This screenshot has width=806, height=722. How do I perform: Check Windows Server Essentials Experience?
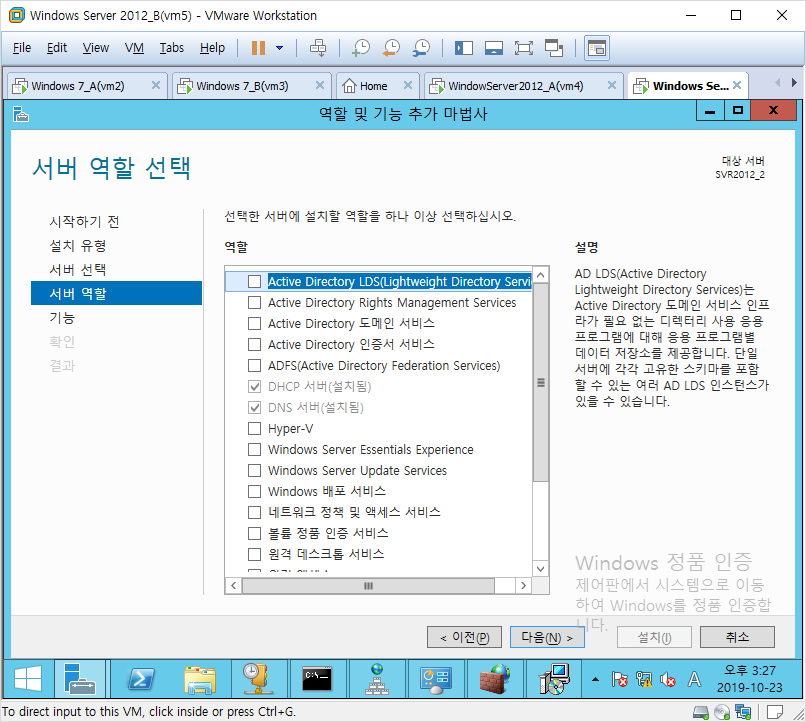254,450
